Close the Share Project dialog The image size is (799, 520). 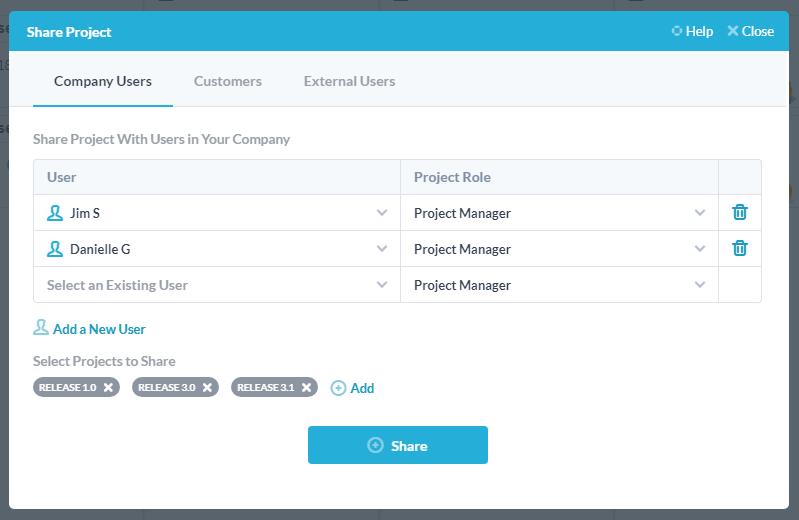click(x=751, y=31)
